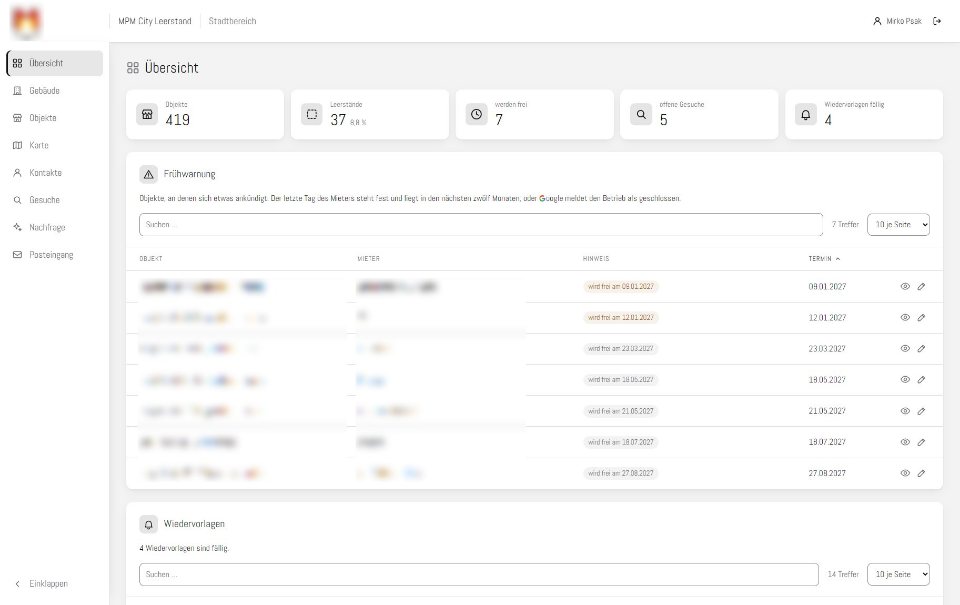View the entry dated 09.01.2027
The width and height of the screenshot is (960, 605).
905,287
